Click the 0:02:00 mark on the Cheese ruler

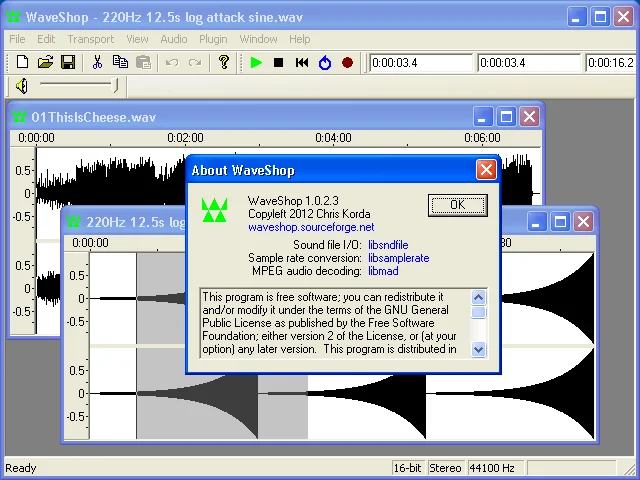[185, 138]
